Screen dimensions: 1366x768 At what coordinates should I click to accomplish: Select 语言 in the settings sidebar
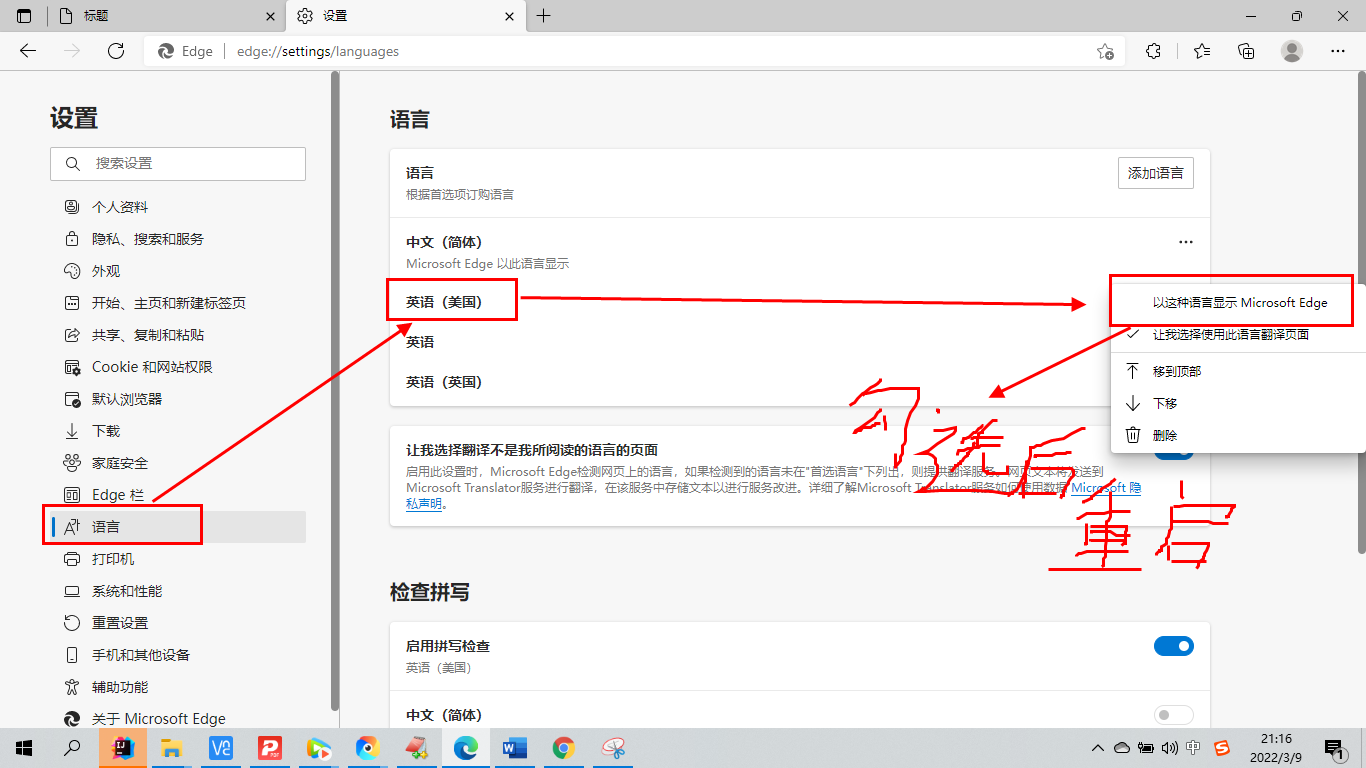[178, 527]
